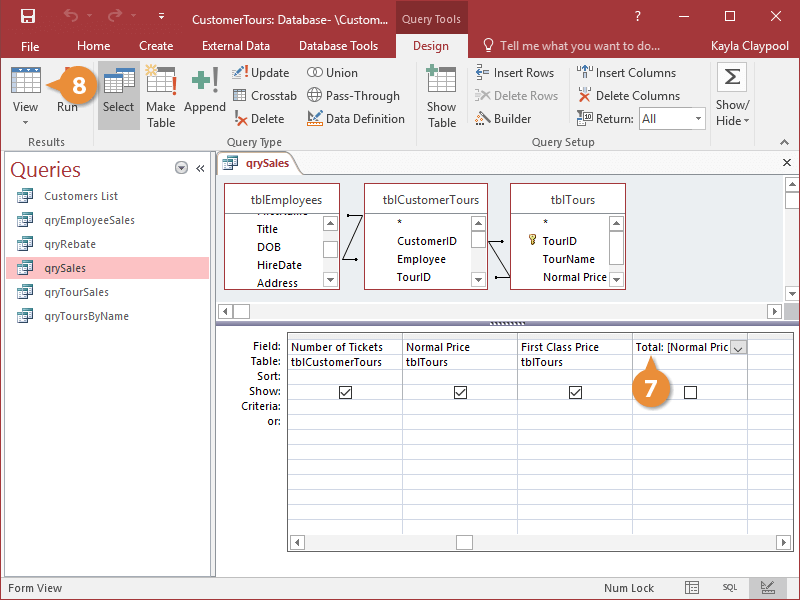Viewport: 800px width, 600px height.
Task: Choose the Crosstab query type
Action: coord(265,96)
